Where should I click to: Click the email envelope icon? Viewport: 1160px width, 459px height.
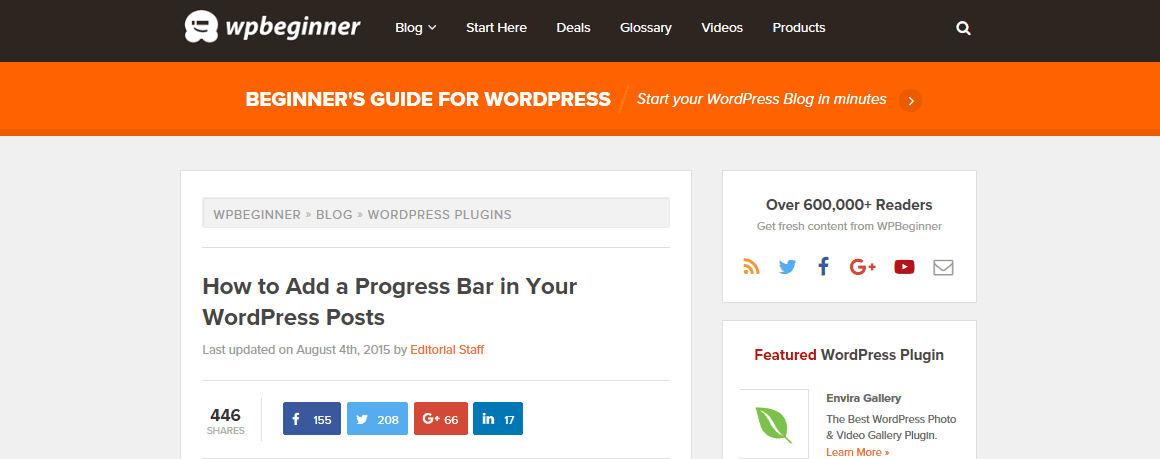pos(943,267)
